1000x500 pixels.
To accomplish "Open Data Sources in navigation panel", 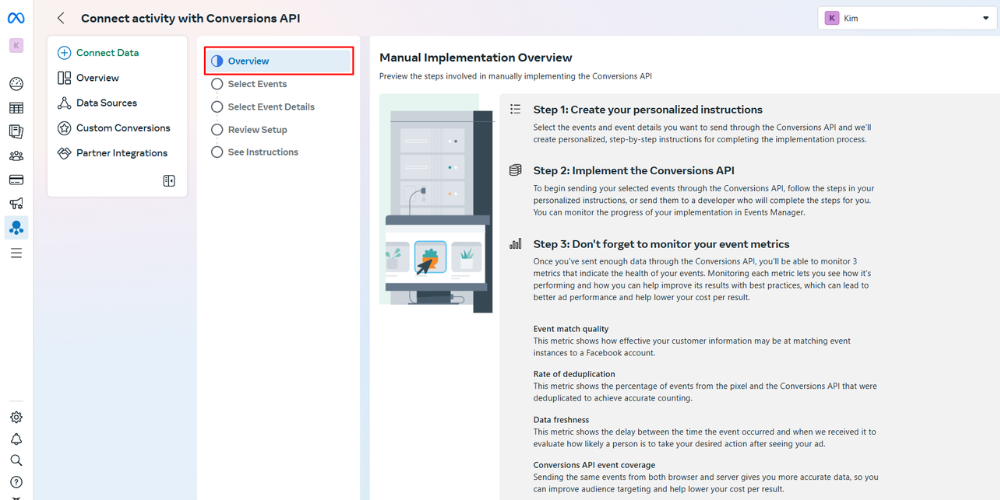I will [x=97, y=103].
